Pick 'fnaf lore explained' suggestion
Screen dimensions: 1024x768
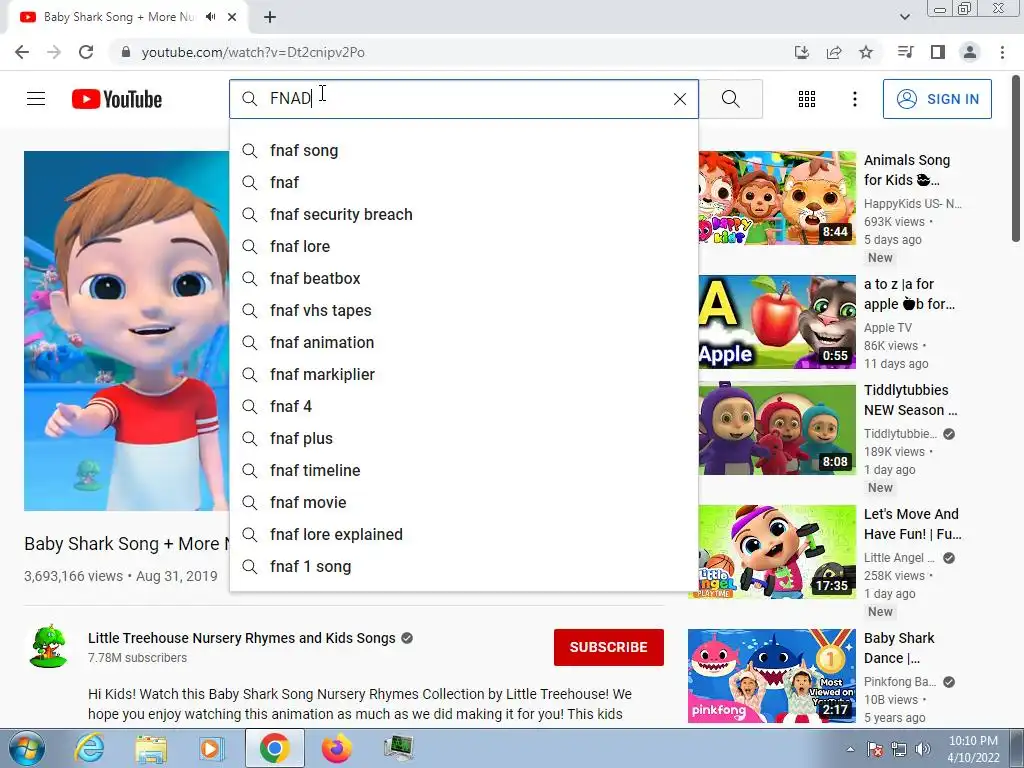(464, 534)
